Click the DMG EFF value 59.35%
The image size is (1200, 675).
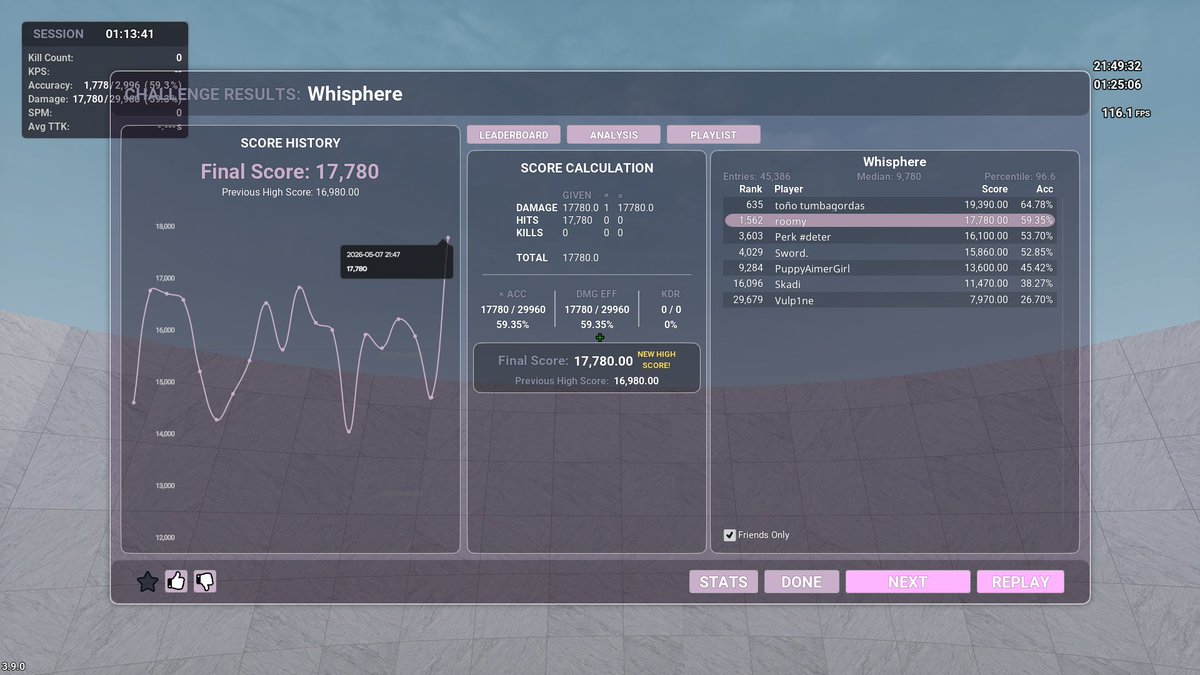coord(597,325)
